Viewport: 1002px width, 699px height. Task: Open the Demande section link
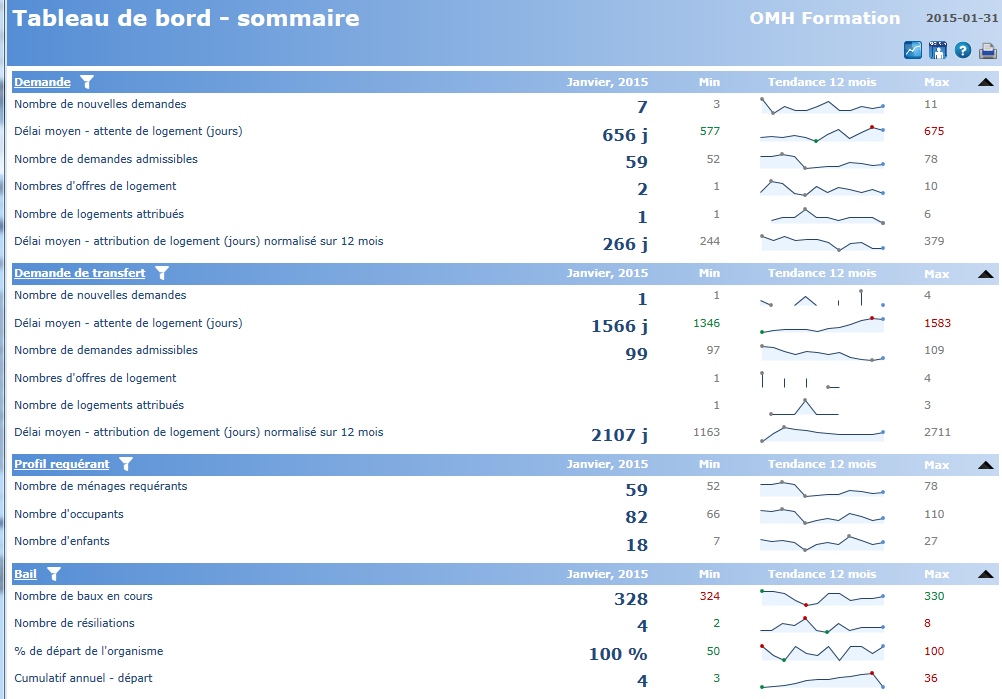pyautogui.click(x=42, y=82)
